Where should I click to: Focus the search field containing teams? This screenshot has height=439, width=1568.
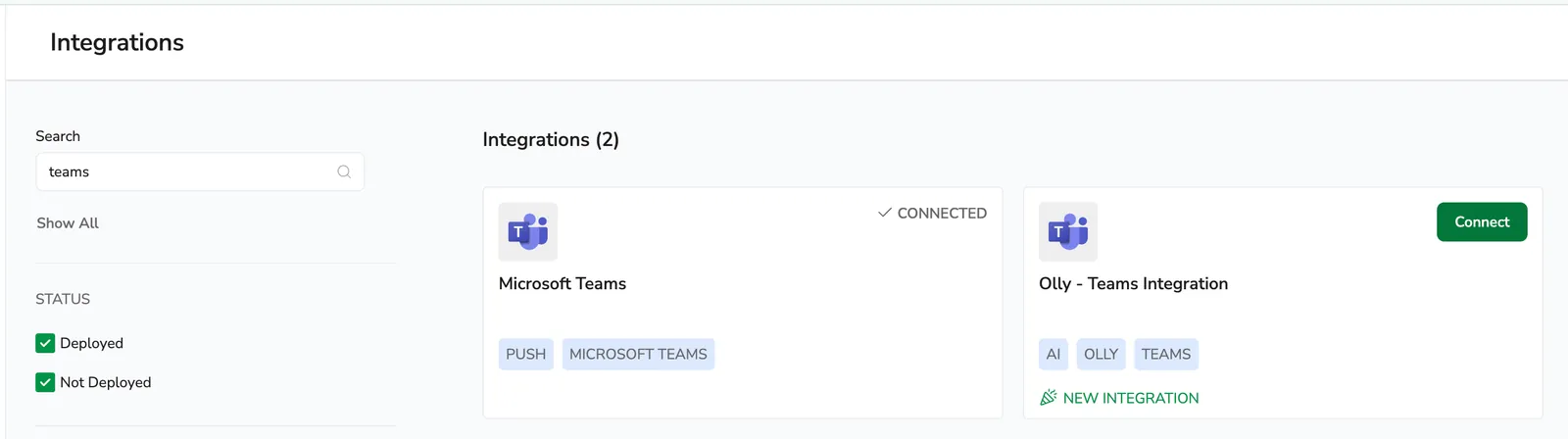click(x=200, y=171)
